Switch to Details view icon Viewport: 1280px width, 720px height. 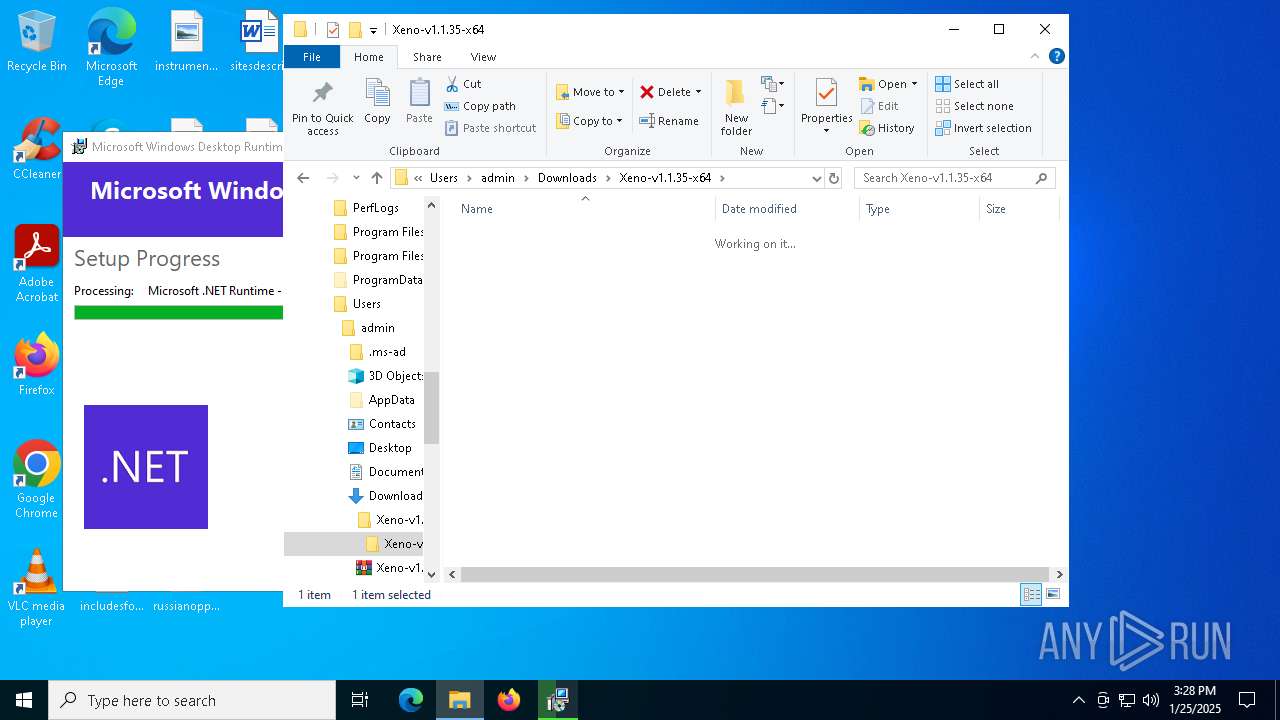point(1031,594)
